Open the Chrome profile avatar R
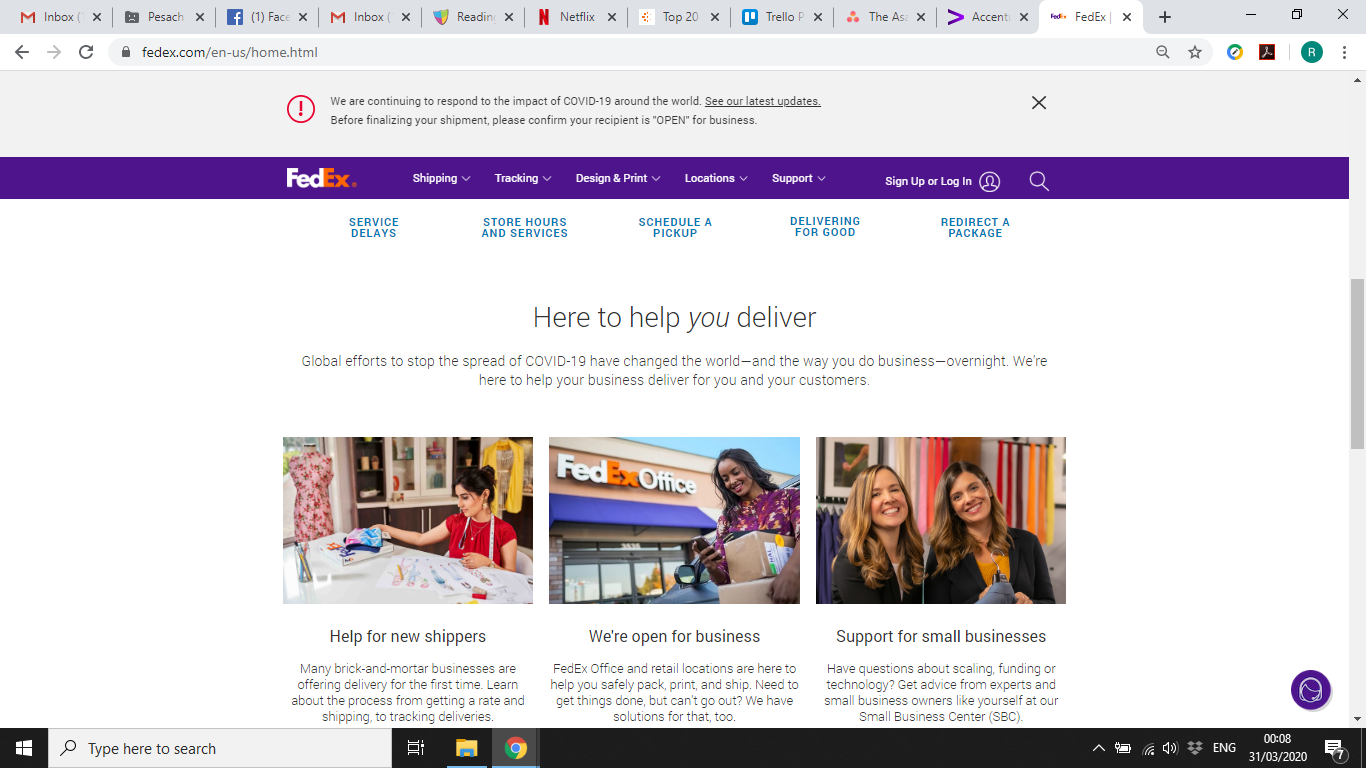 (1311, 52)
